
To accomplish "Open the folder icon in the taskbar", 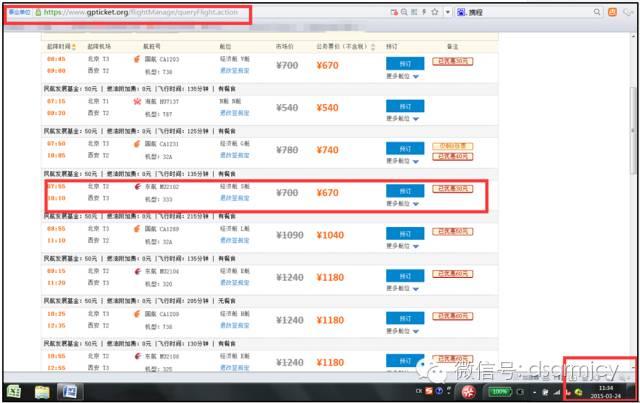I will [43, 391].
